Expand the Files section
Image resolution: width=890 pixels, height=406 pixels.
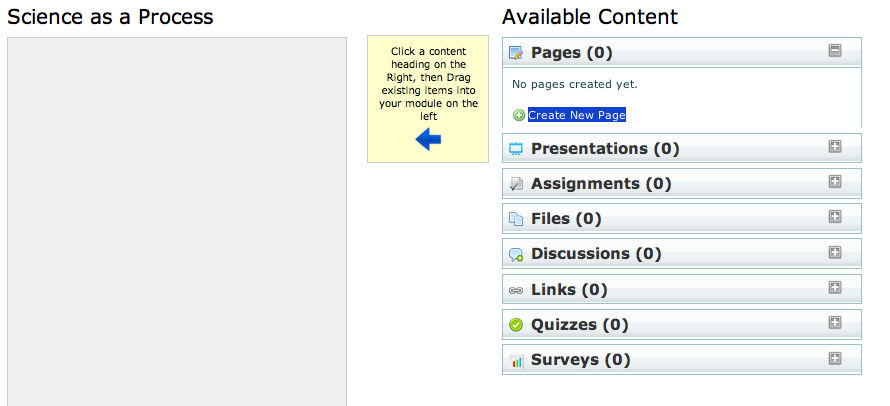pos(835,217)
